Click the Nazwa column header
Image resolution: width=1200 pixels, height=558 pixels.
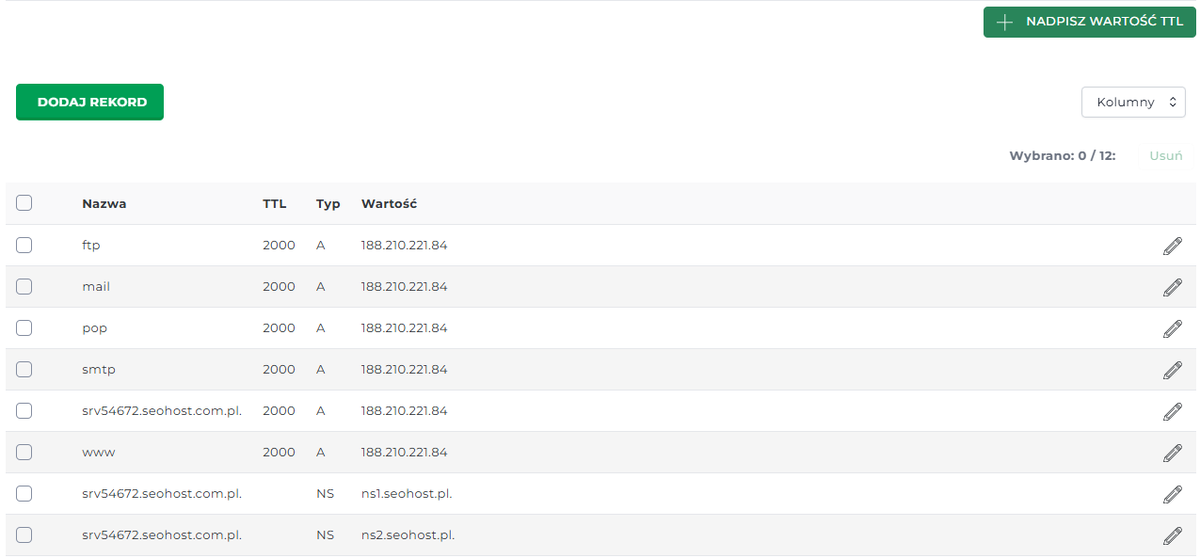(104, 204)
